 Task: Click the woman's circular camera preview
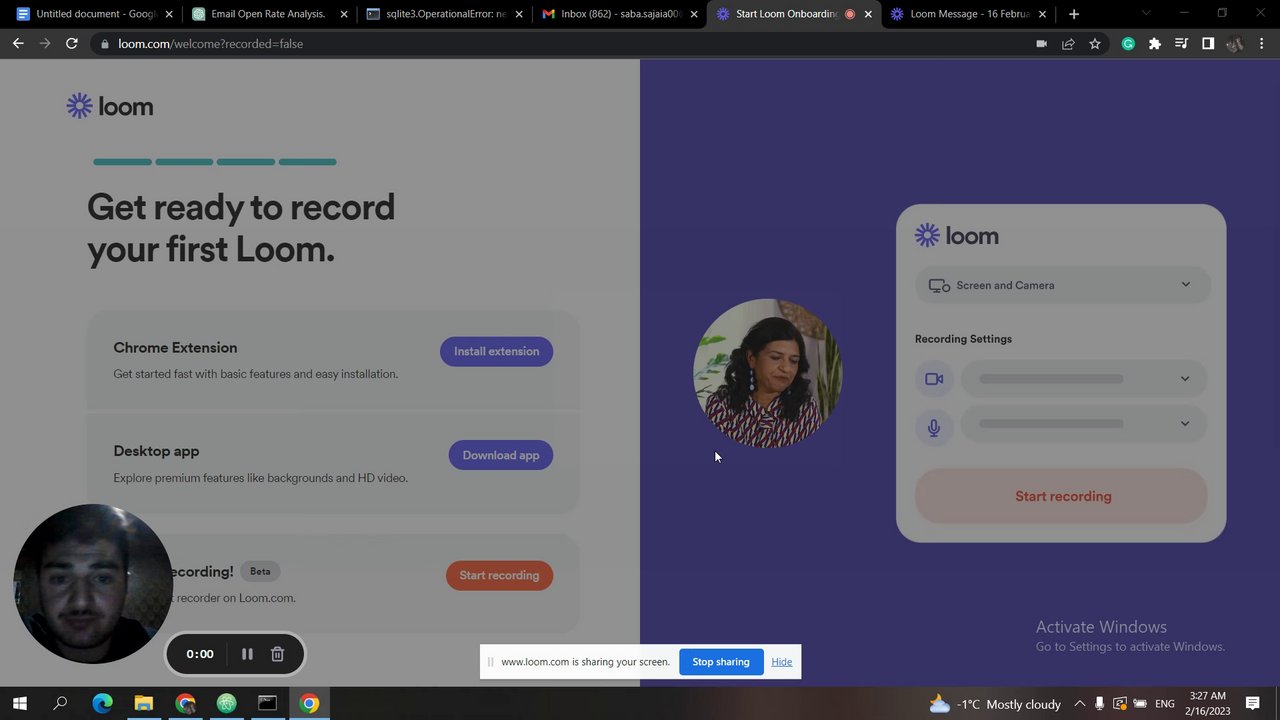[768, 373]
